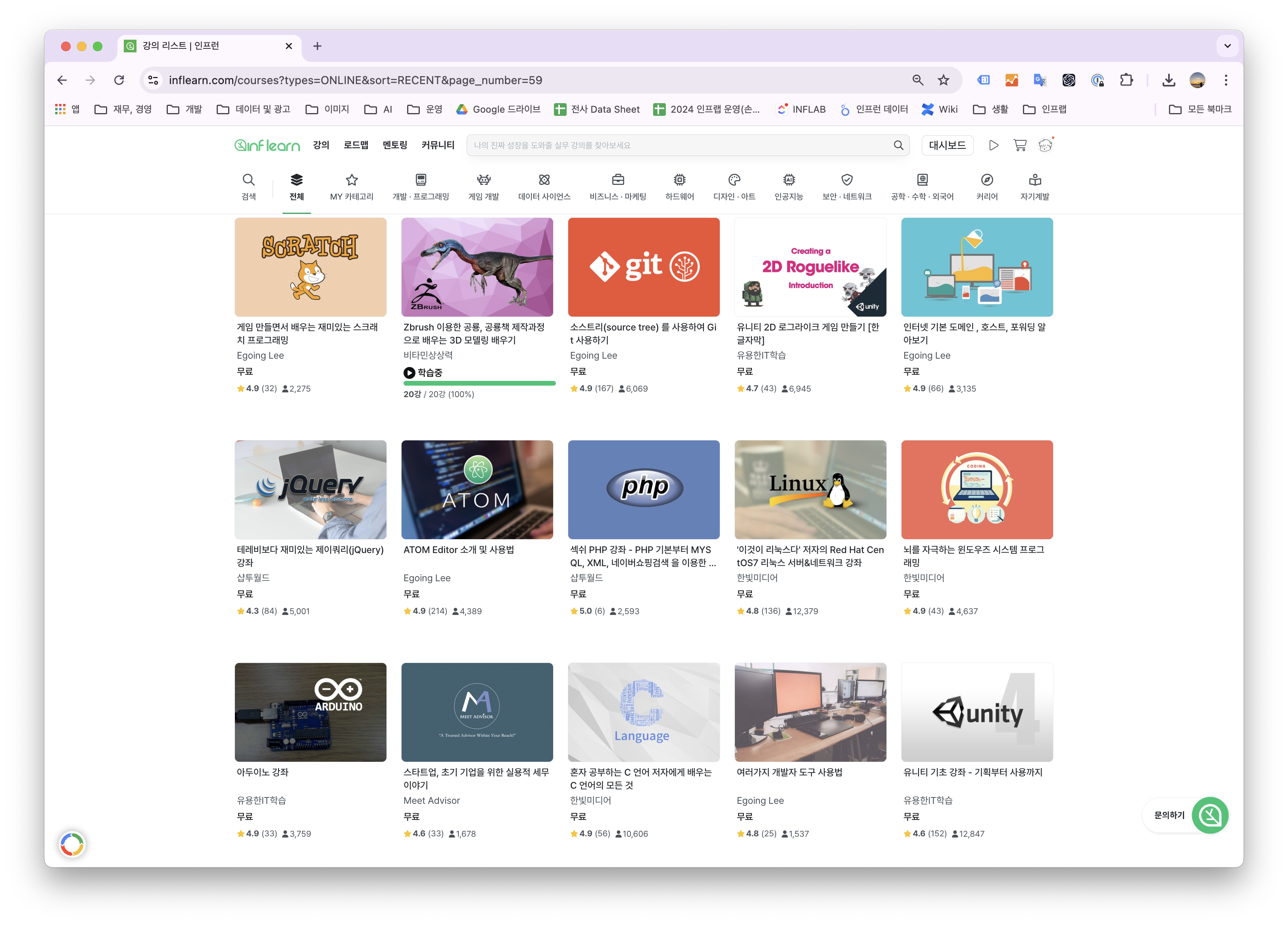
Task: Open a new browser tab
Action: [x=317, y=46]
